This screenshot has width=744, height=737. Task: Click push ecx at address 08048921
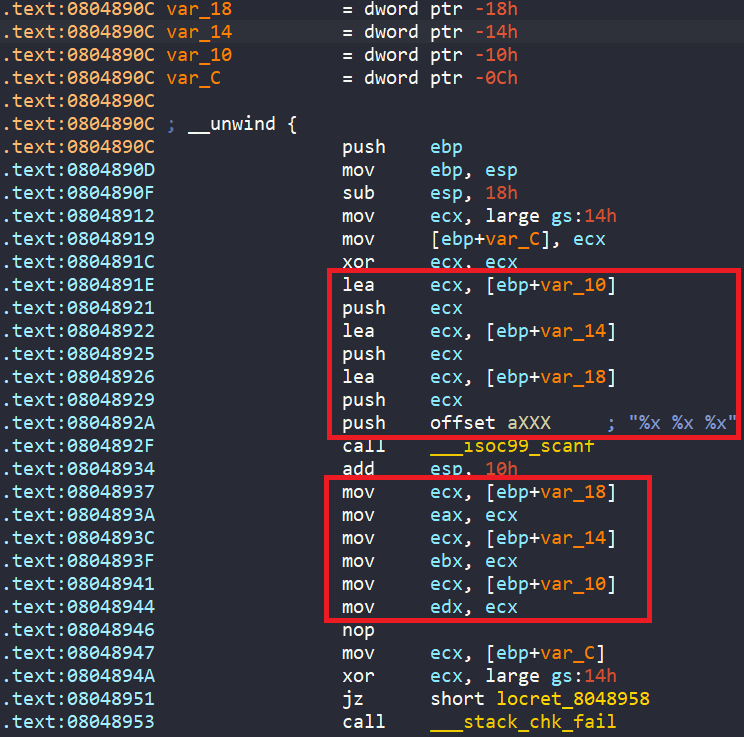[402, 308]
